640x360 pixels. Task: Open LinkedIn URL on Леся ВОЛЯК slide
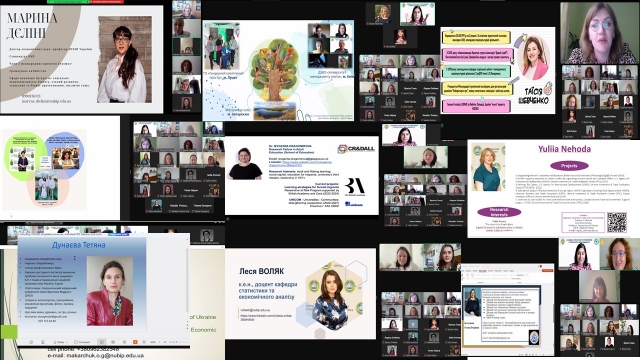(266, 318)
